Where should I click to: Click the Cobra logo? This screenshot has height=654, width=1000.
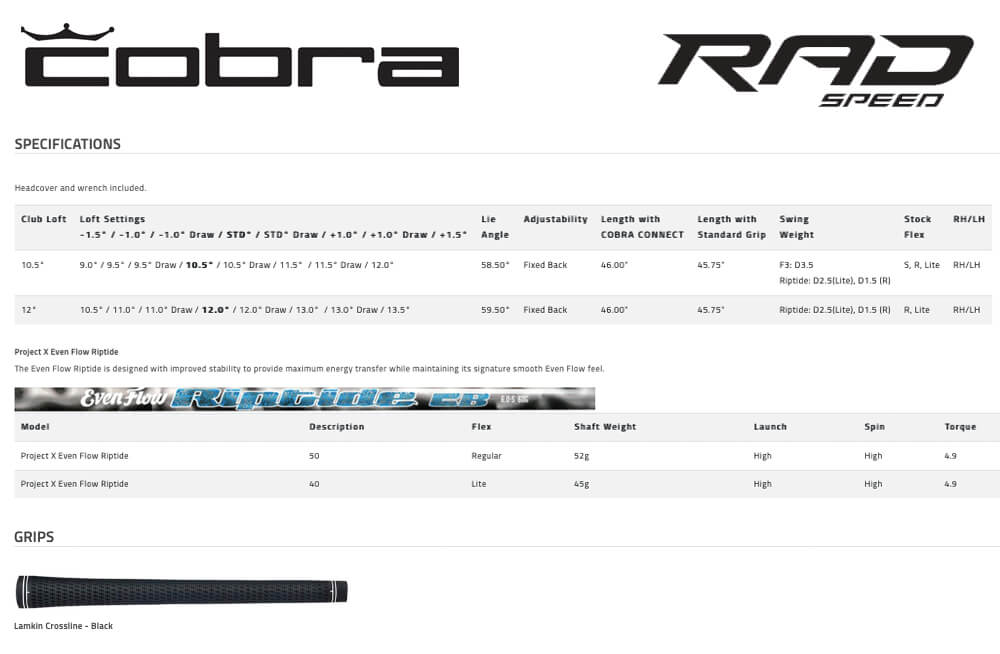pyautogui.click(x=240, y=56)
